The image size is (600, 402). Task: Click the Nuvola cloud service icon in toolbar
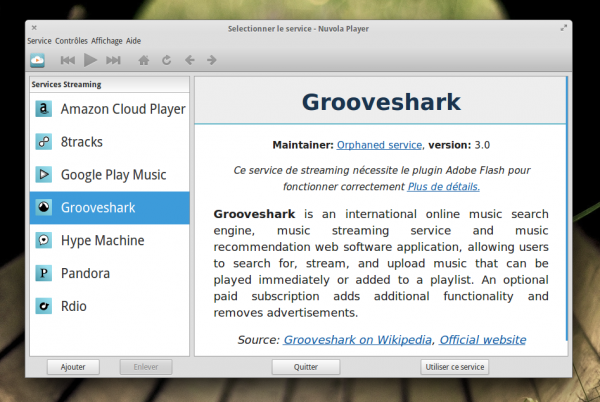[x=38, y=60]
